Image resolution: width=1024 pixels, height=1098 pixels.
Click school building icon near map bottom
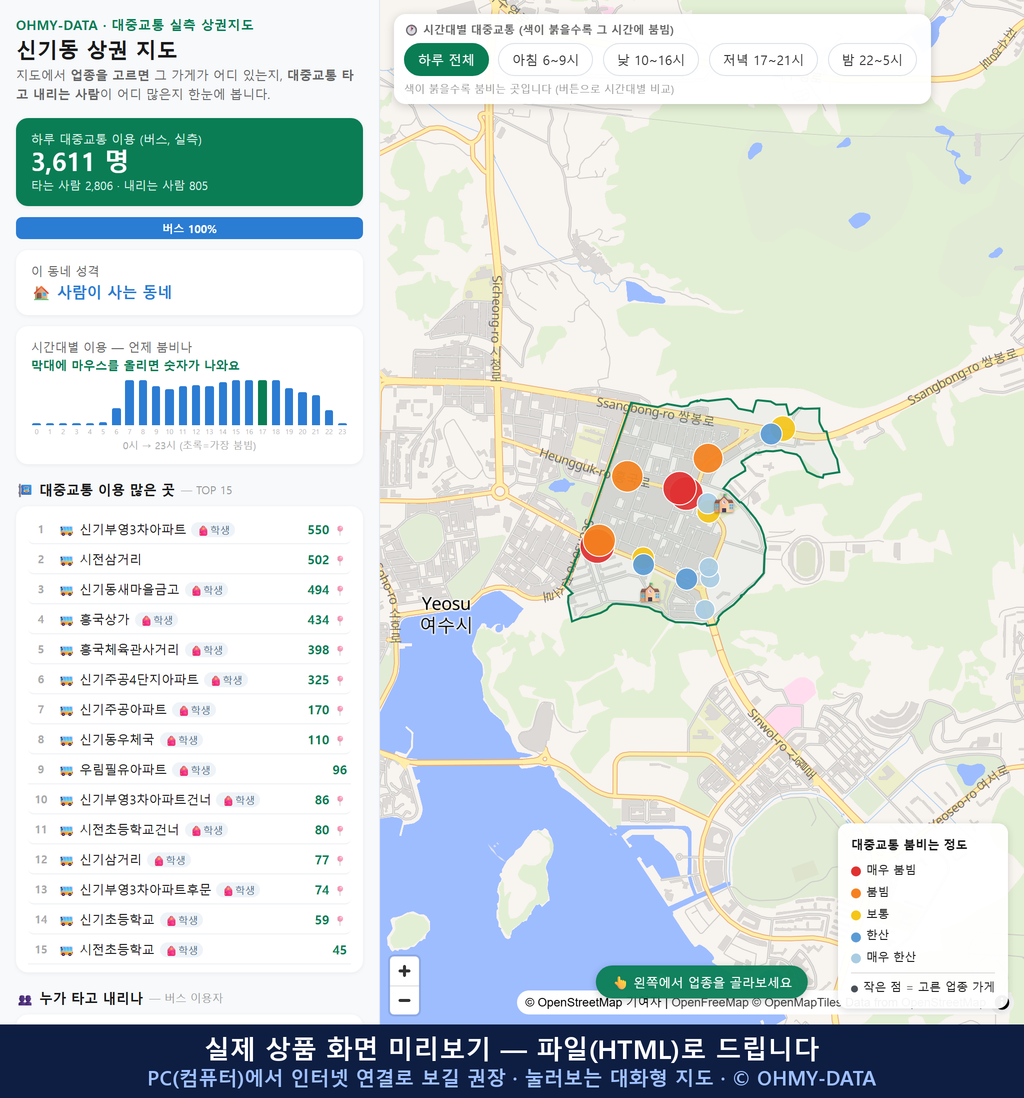[650, 593]
